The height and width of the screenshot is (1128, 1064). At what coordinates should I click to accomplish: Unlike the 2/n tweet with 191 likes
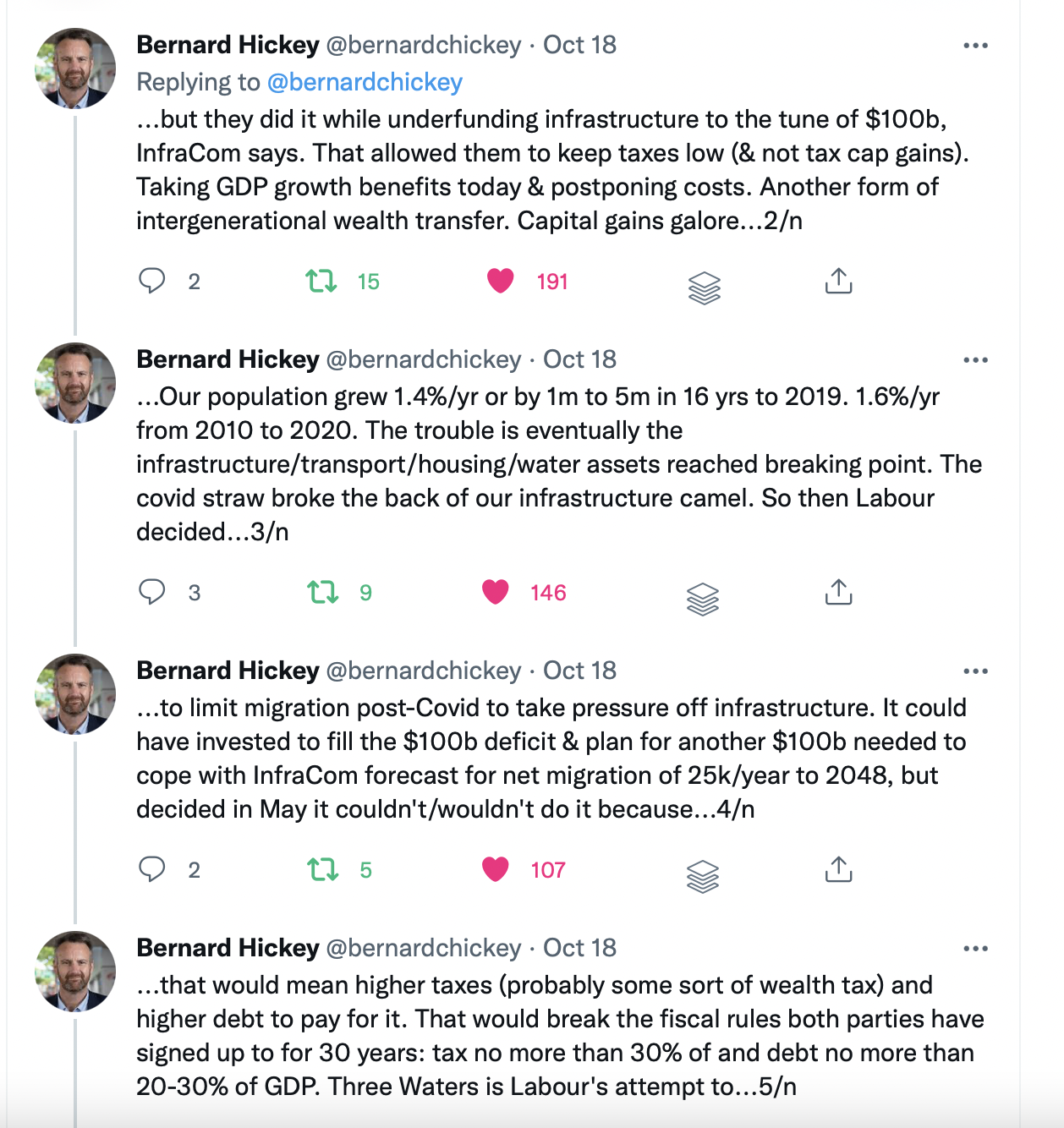tap(501, 281)
